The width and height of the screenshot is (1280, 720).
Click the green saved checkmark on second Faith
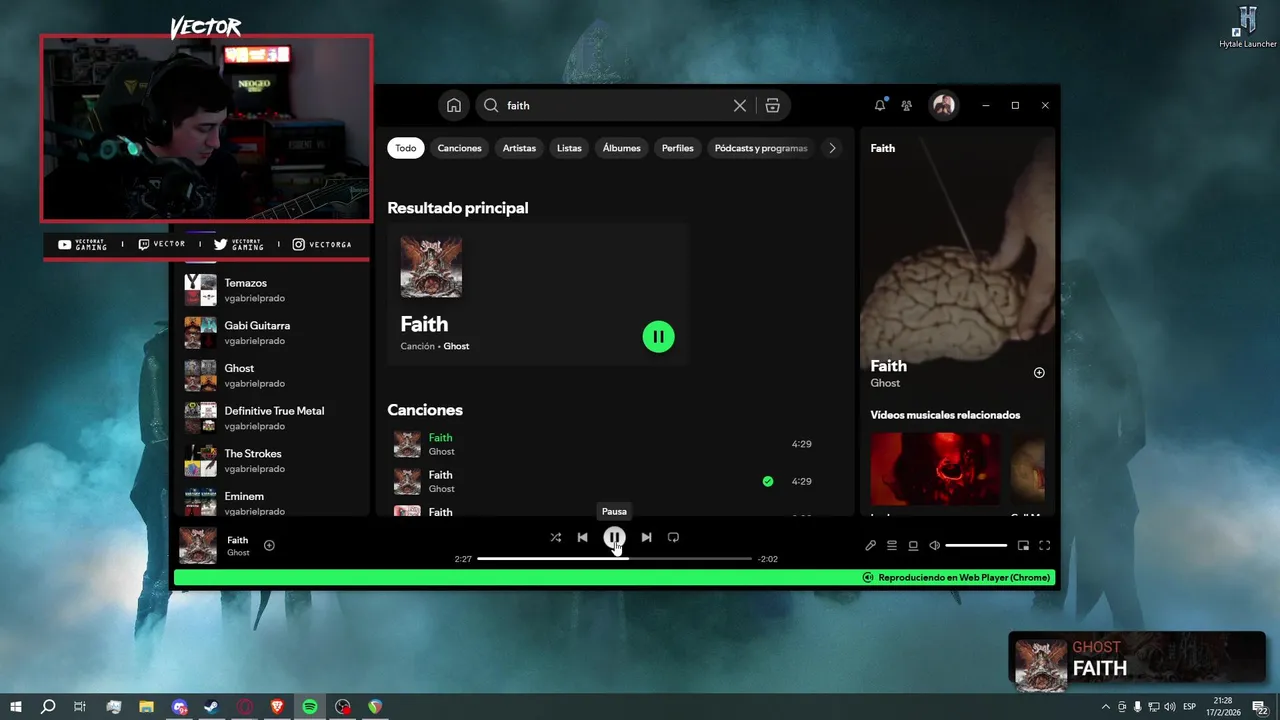[768, 481]
